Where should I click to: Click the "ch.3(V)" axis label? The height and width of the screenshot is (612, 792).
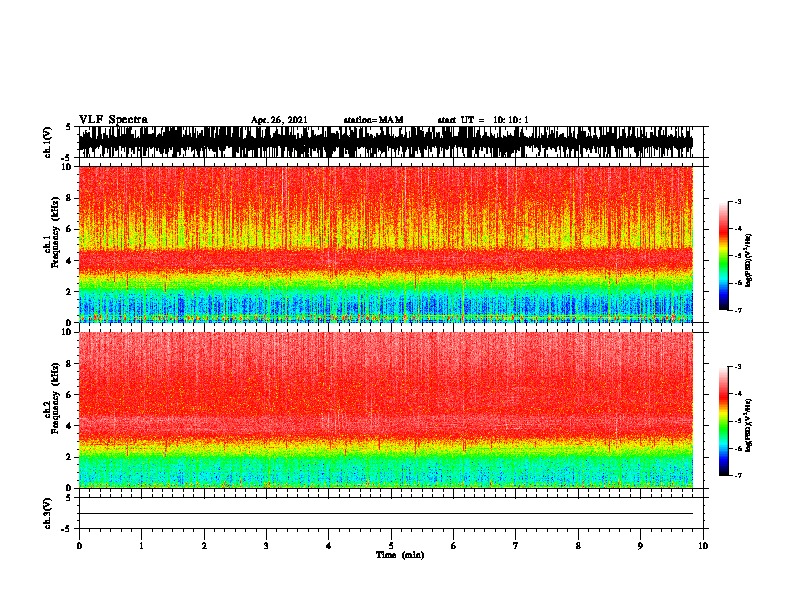(x=48, y=513)
